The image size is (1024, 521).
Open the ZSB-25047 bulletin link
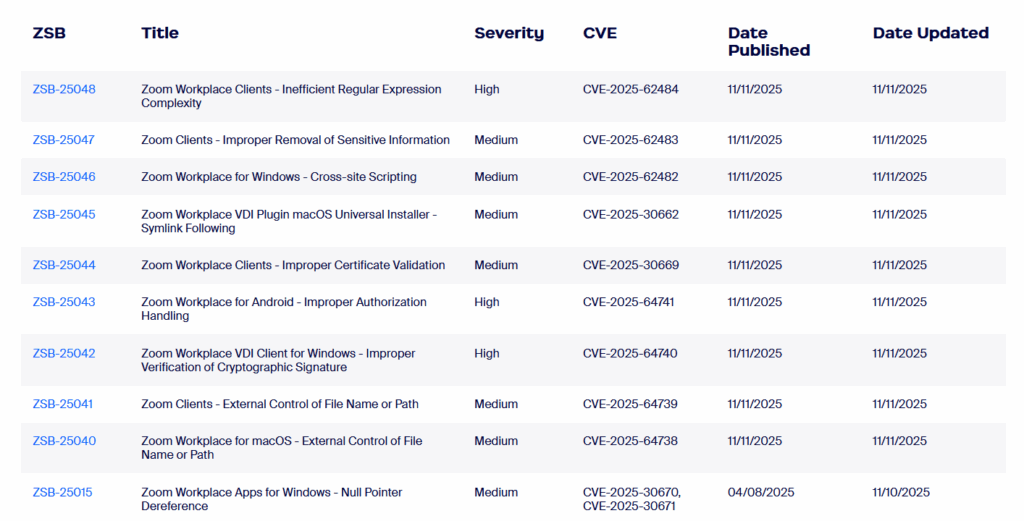pos(63,140)
